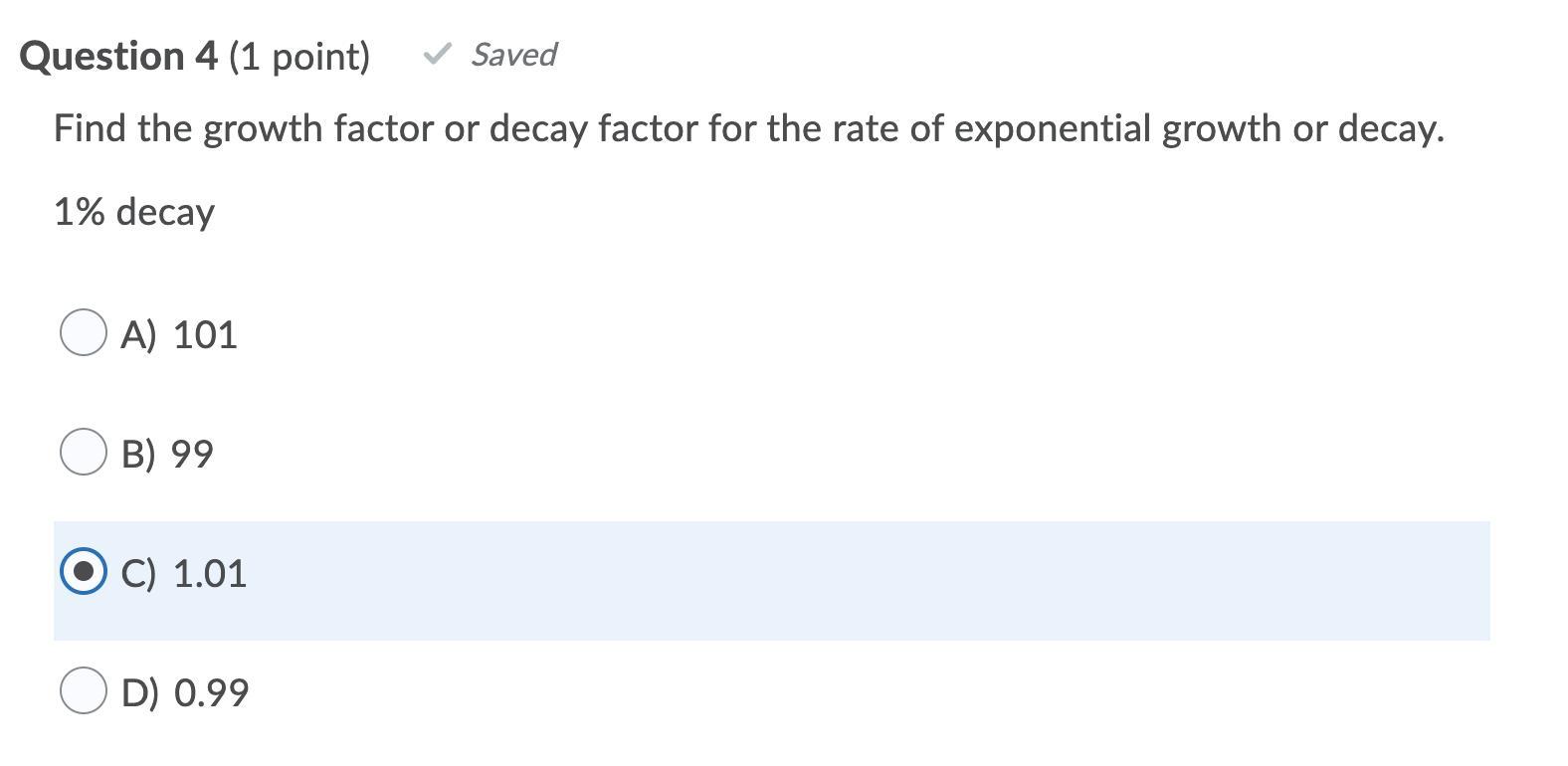1568x766 pixels.
Task: Select the answer text 'D) 0.99'
Action: pos(185,692)
